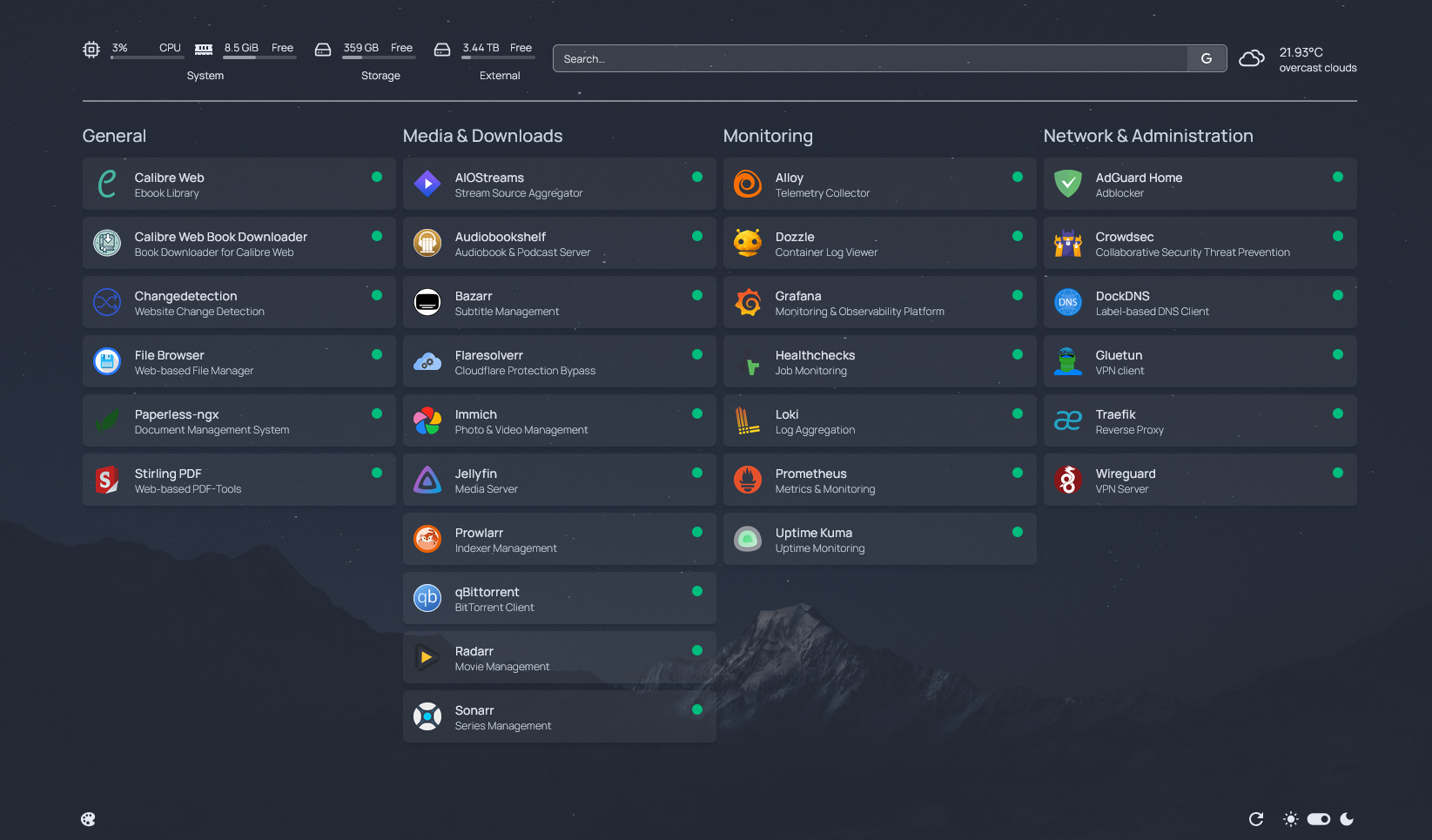
Task: Click the Healthchecks icon
Action: pos(748,361)
